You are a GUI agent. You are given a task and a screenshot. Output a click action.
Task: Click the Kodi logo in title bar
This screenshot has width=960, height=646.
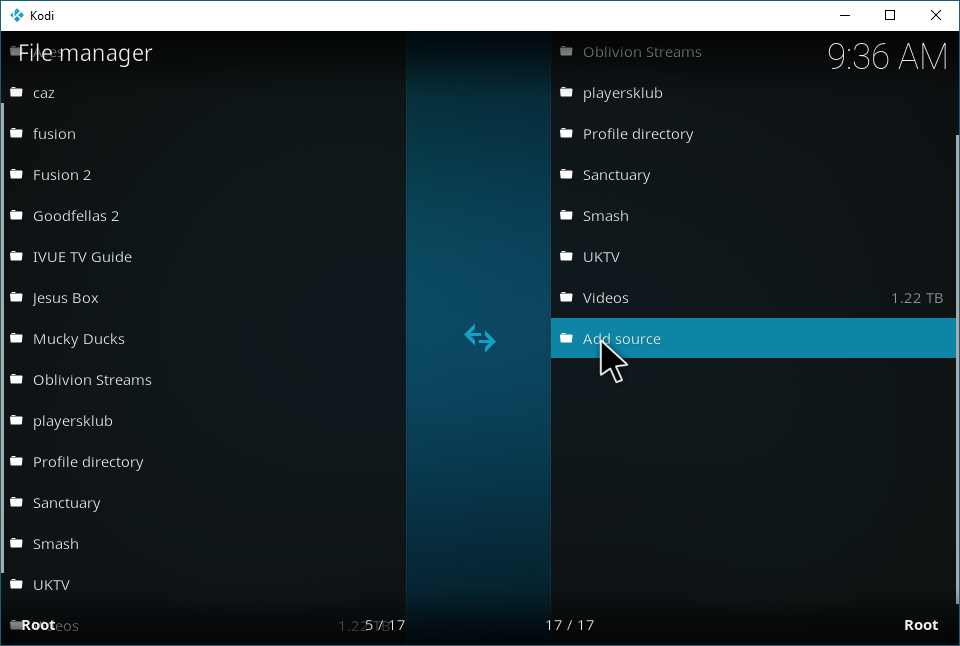tap(17, 15)
